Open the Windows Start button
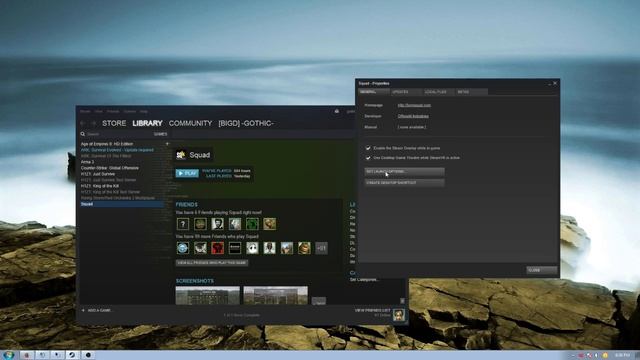 [8, 355]
